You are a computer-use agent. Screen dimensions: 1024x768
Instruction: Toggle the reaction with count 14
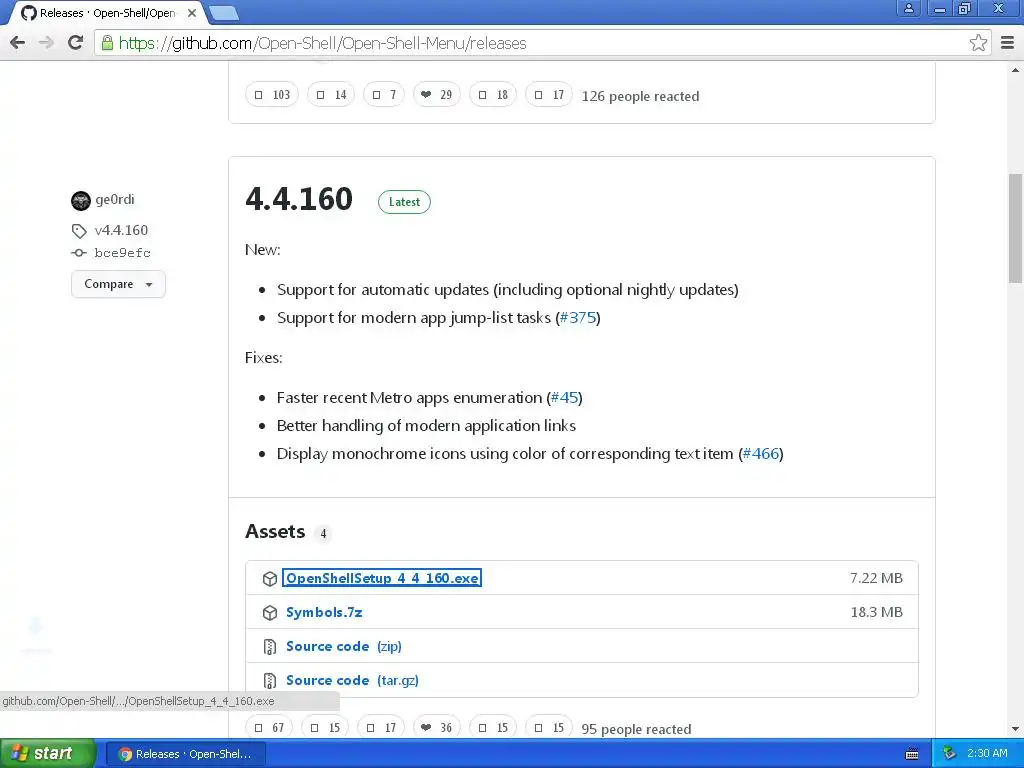pyautogui.click(x=331, y=95)
